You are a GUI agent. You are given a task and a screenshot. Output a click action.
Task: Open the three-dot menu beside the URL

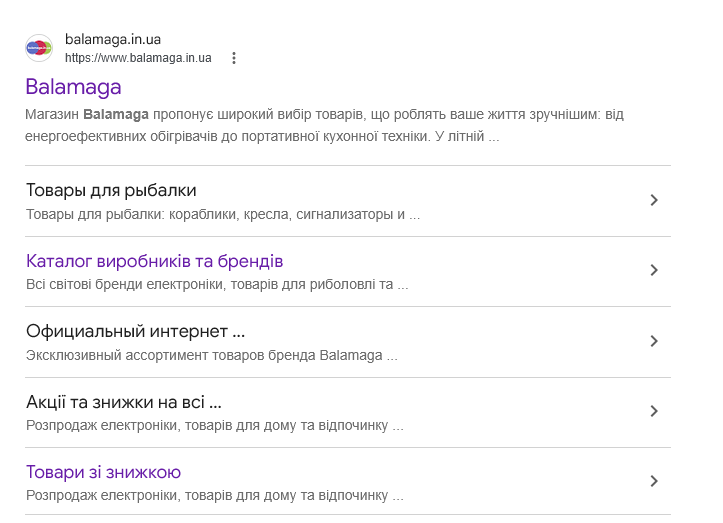234,58
